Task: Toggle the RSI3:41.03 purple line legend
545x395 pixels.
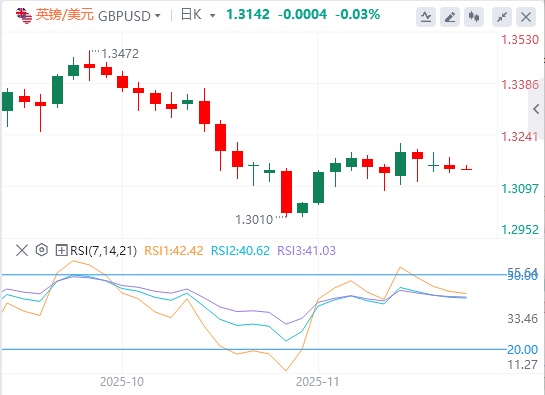Action: (x=306, y=251)
